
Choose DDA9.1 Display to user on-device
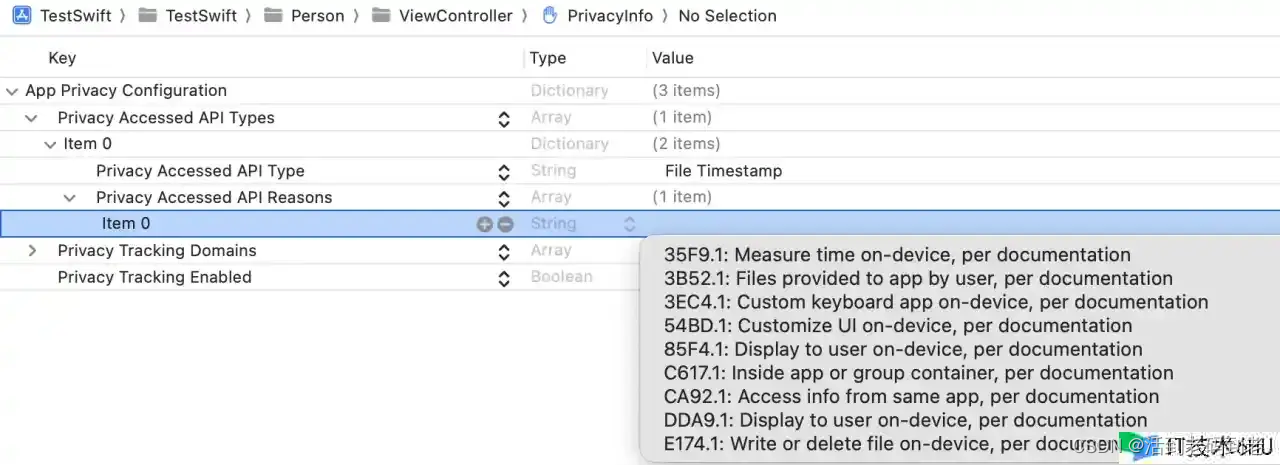(x=905, y=420)
